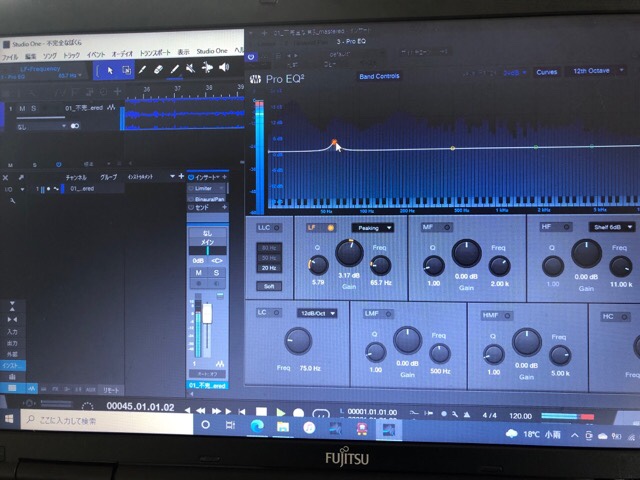Select the Paint line tool
Viewport: 640px width, 480px height.
click(175, 69)
